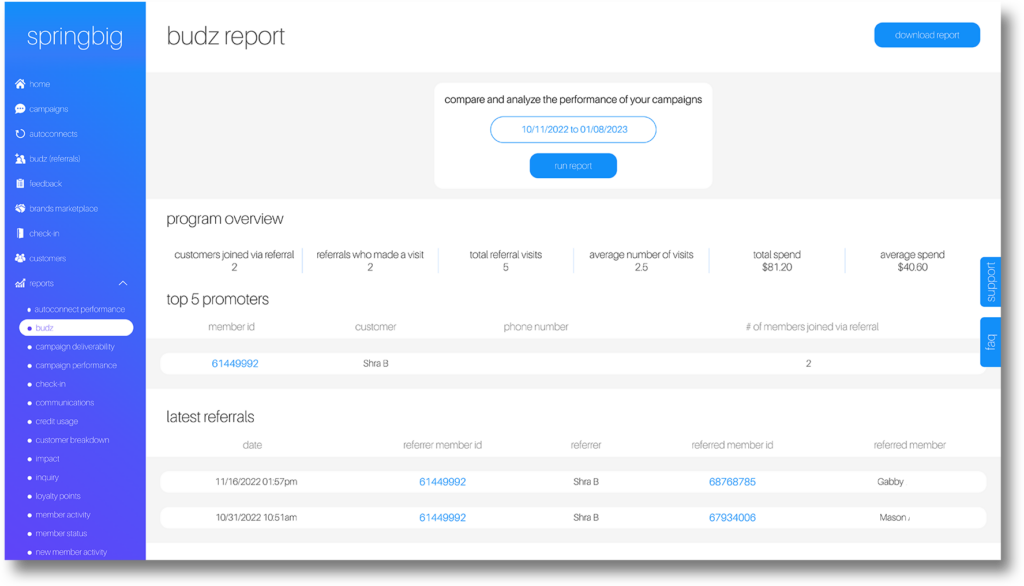Click the download report button
This screenshot has height=586, width=1024.
[927, 35]
